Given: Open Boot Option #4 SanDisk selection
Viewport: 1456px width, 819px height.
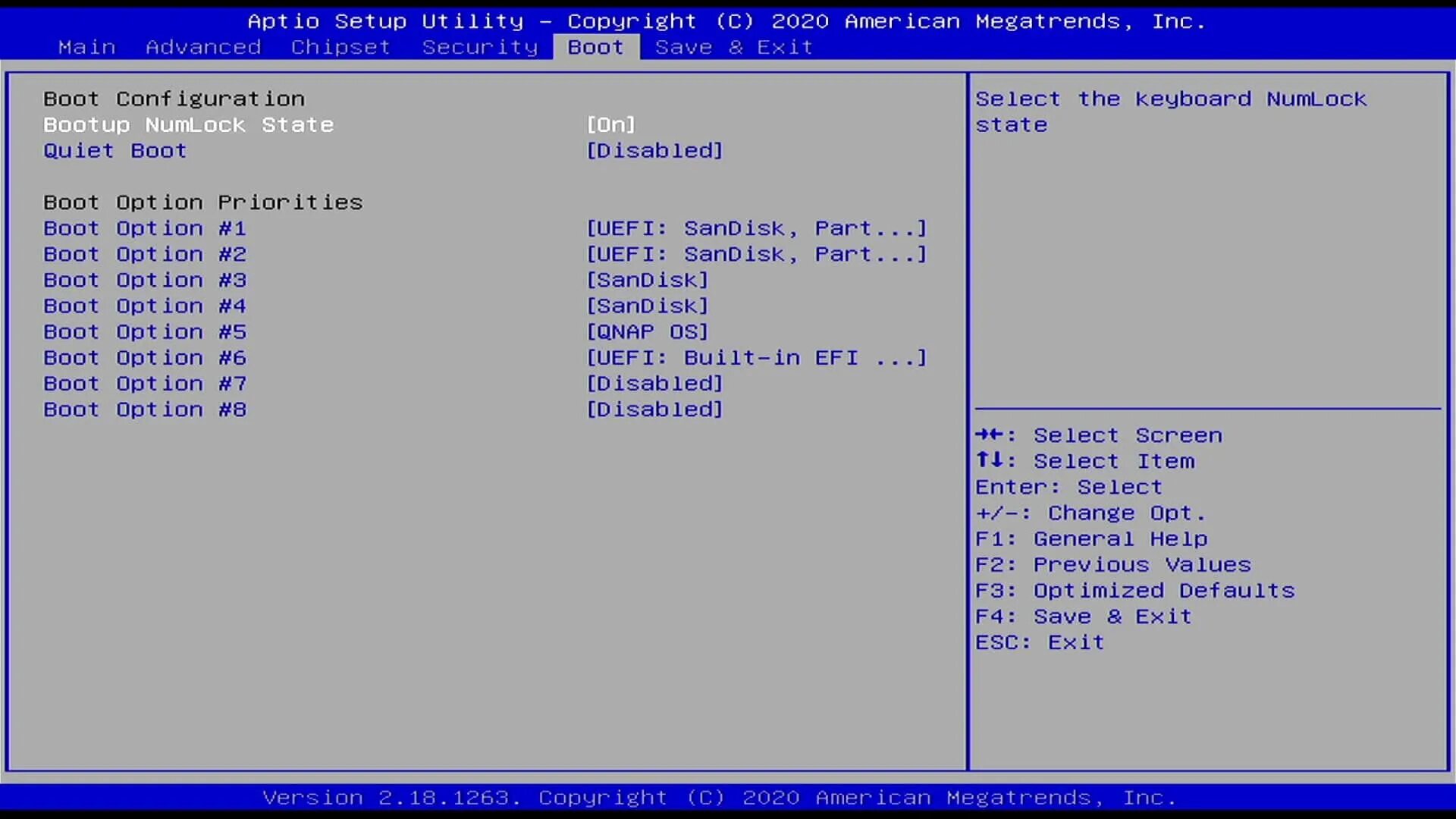Looking at the screenshot, I should [647, 306].
